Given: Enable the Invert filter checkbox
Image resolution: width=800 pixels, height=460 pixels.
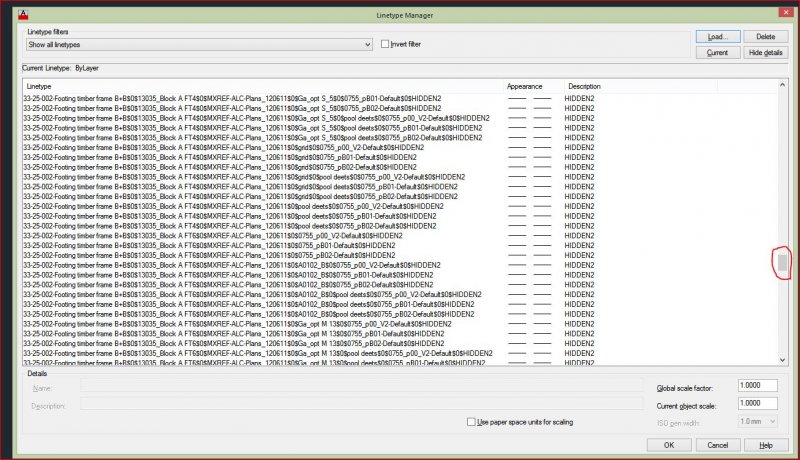Looking at the screenshot, I should coord(385,44).
